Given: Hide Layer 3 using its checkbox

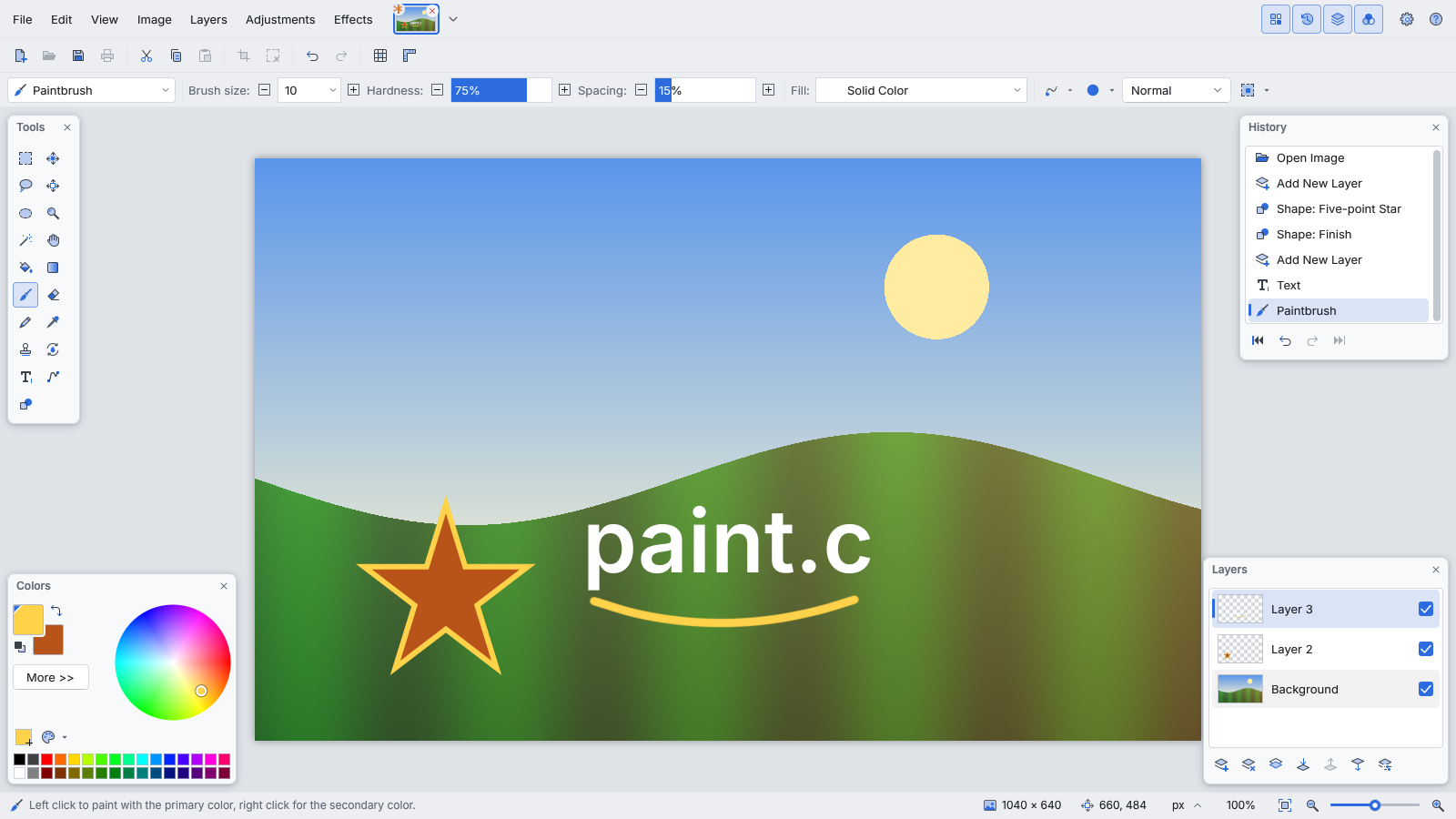Looking at the screenshot, I should coord(1426,609).
